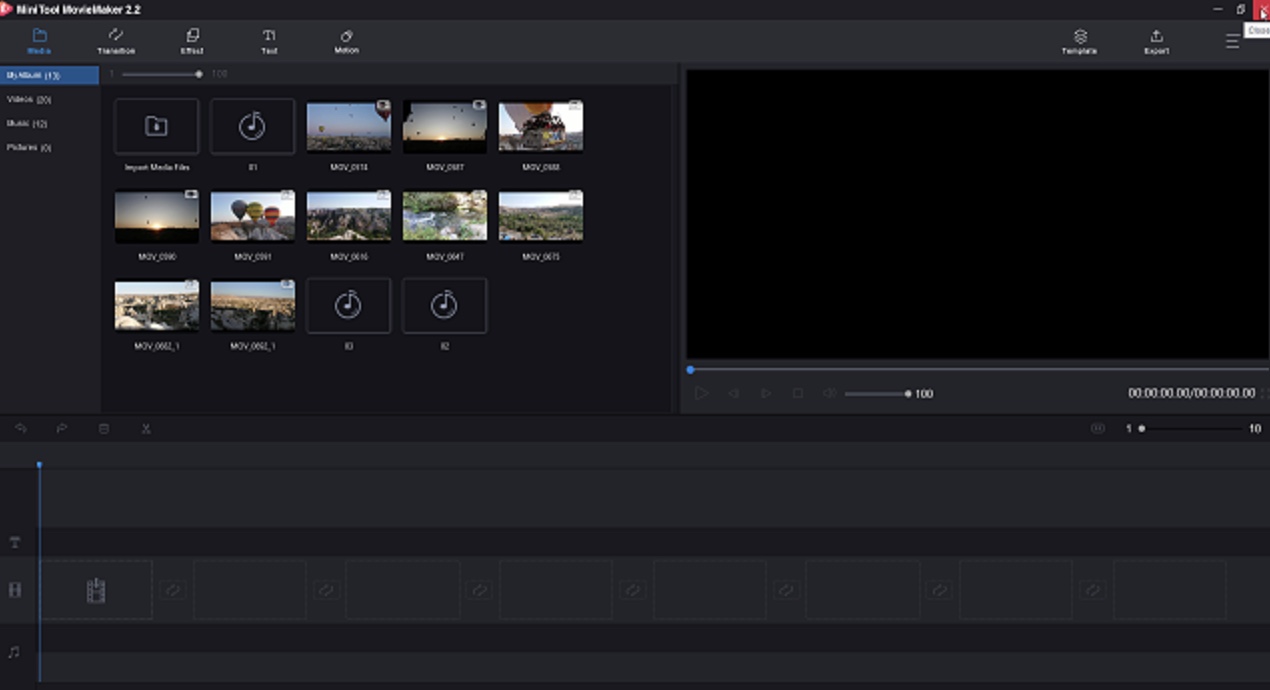Click the preview seek bar handle
Viewport: 1270px width, 690px height.
(690, 370)
